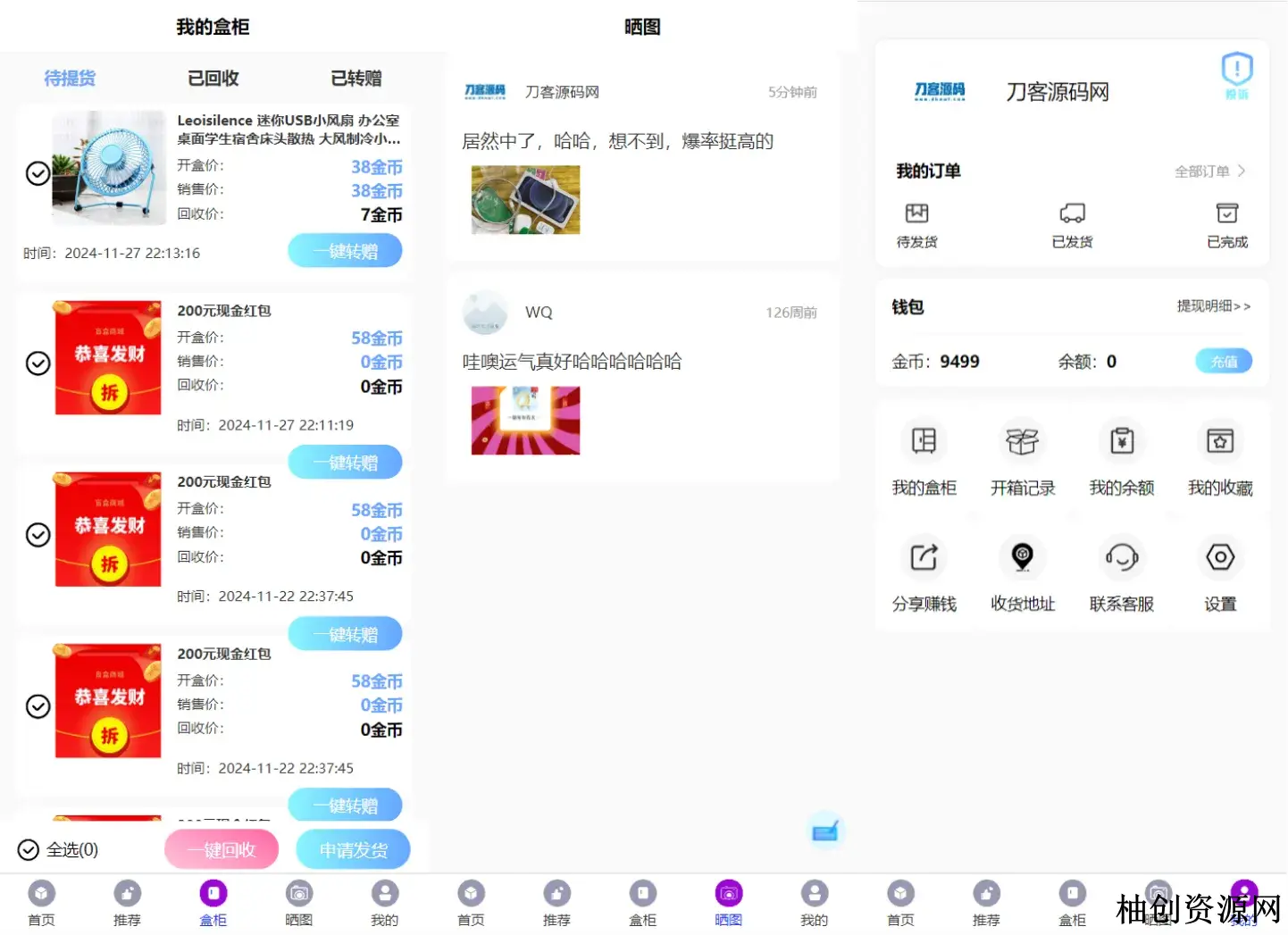Open 我的盒柜 icon in profile grid

(x=924, y=441)
